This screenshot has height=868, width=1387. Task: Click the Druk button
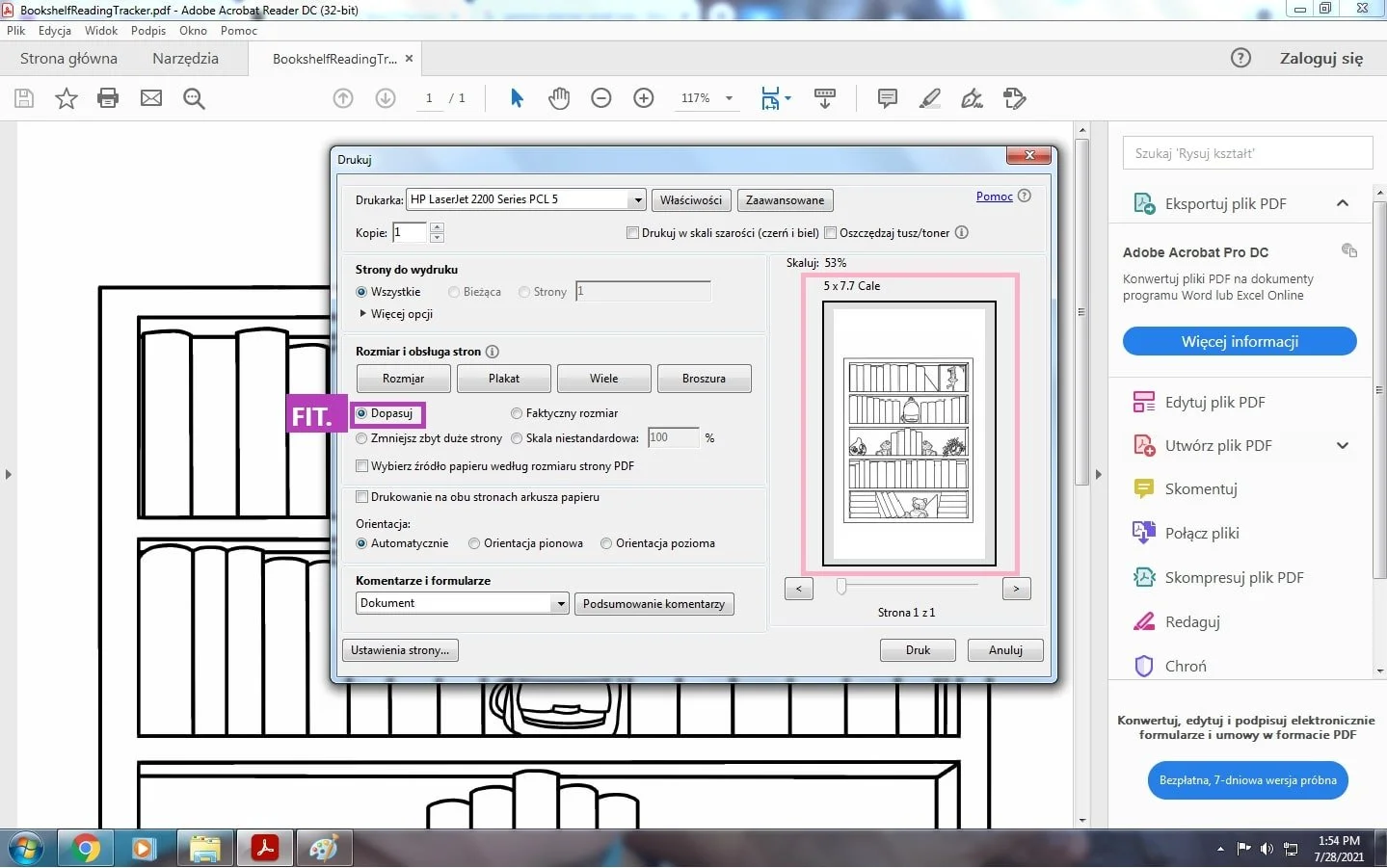click(918, 650)
